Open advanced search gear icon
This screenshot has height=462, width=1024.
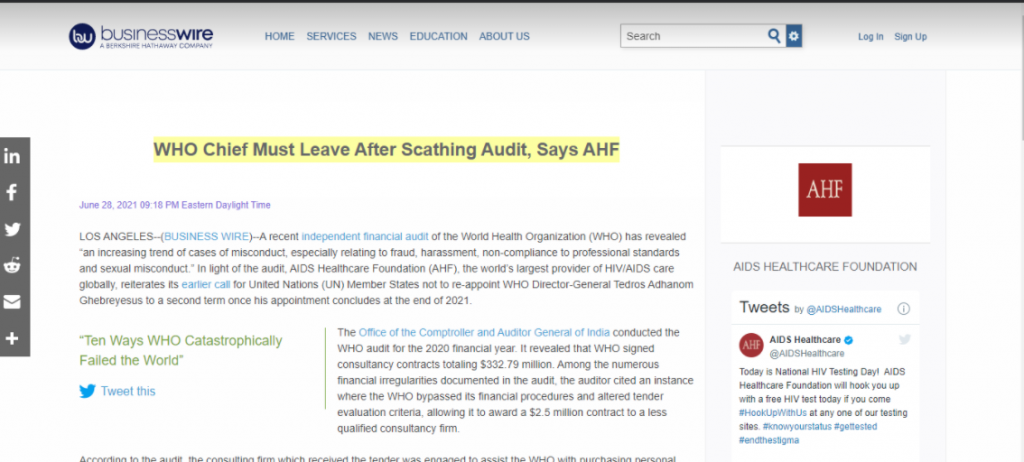pos(793,36)
